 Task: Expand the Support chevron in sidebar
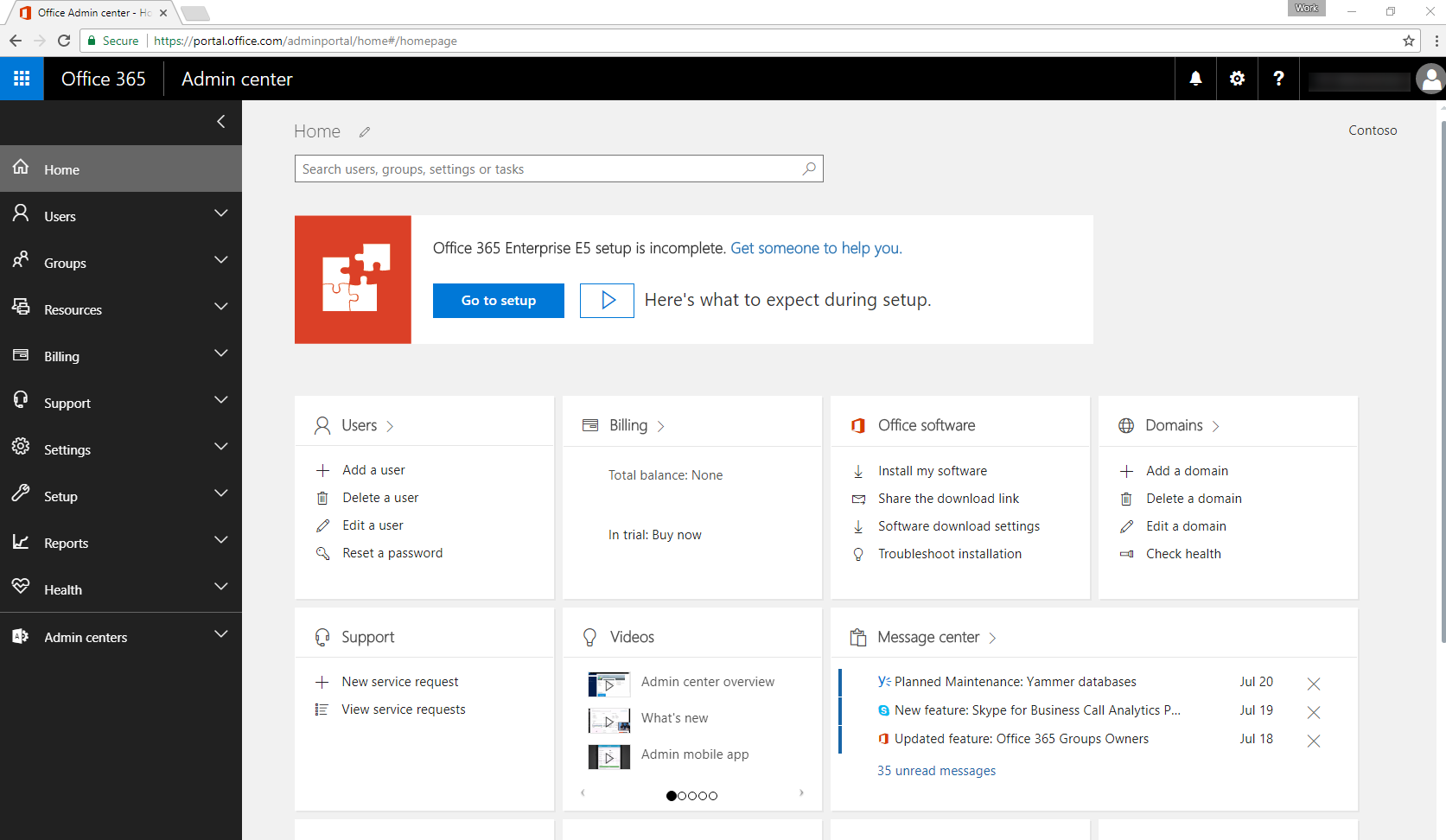pyautogui.click(x=221, y=400)
